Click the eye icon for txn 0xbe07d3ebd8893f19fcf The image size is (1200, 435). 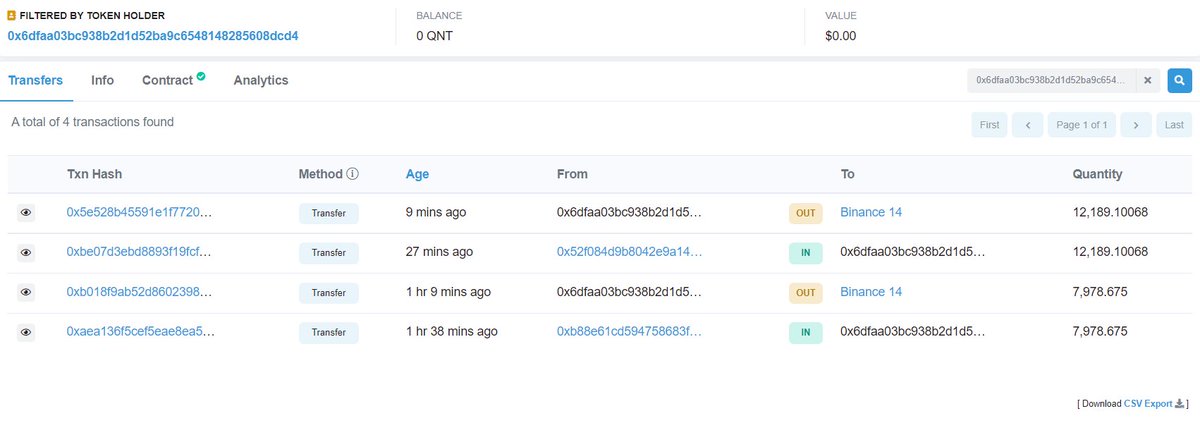click(x=26, y=253)
